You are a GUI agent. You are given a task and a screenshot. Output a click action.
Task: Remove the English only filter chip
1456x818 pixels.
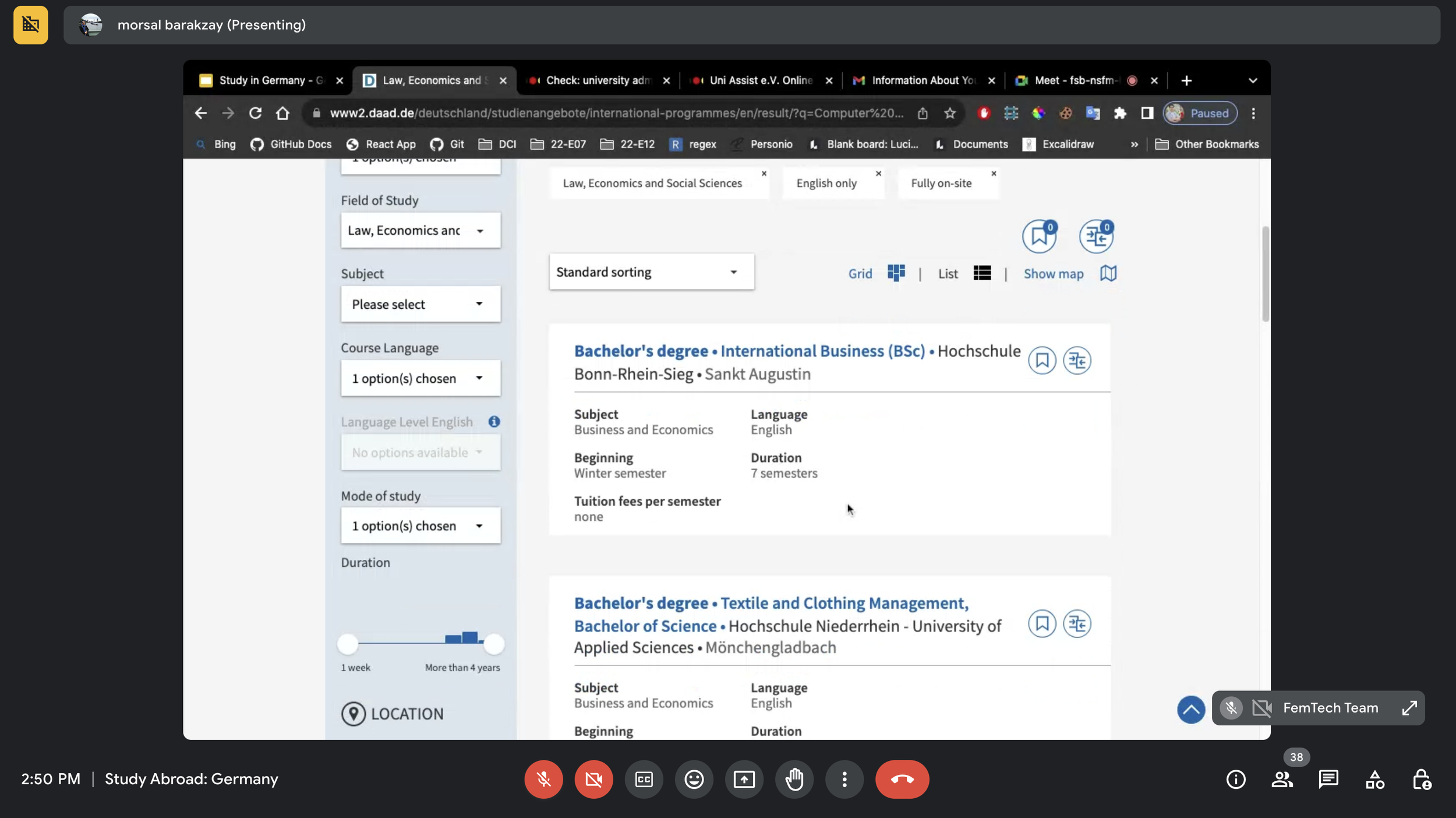878,174
